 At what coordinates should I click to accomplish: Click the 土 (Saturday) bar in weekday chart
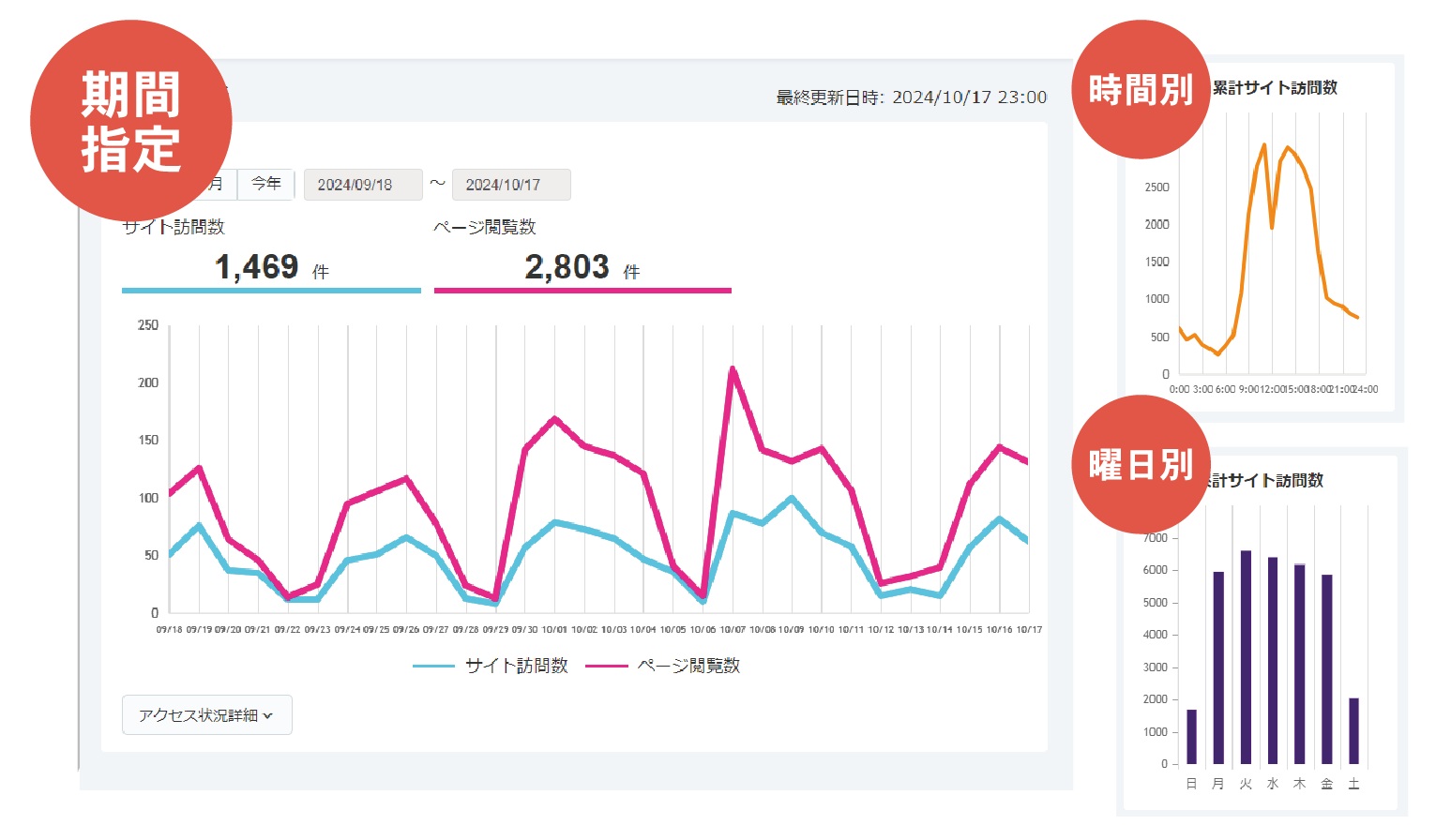coord(1353,731)
